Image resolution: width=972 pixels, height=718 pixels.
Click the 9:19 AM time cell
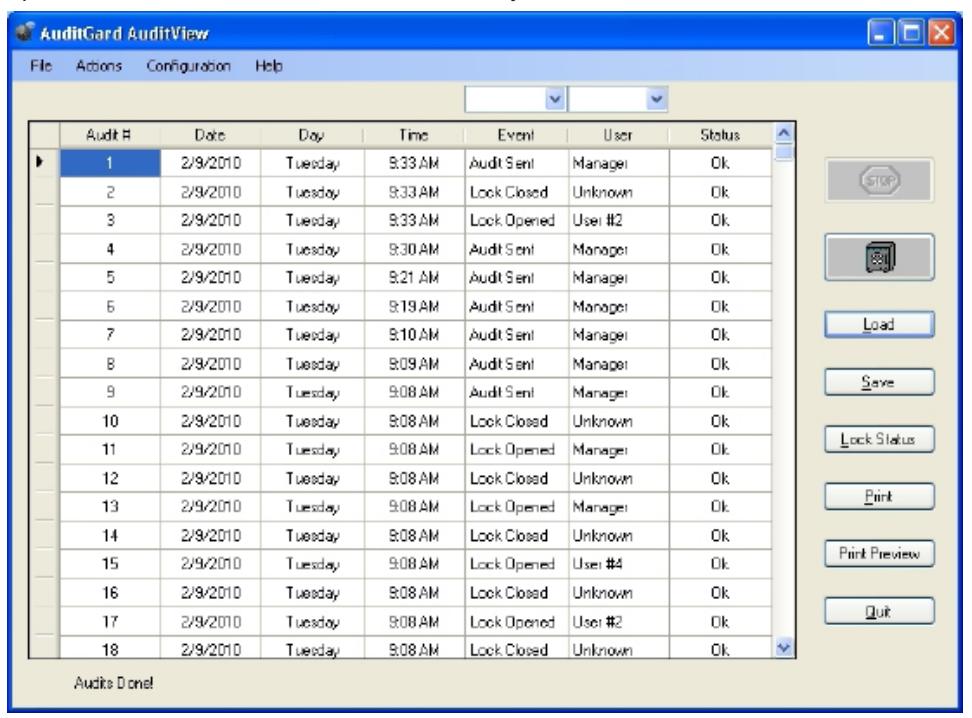[413, 306]
